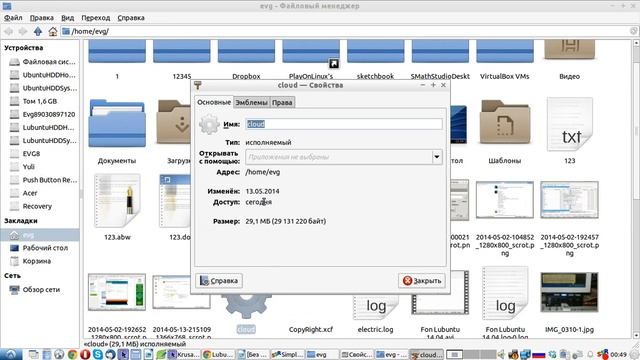Select UbuntuHDDSys... device in sidebar
Image resolution: width=640 pixels, height=360 pixels.
(42, 88)
